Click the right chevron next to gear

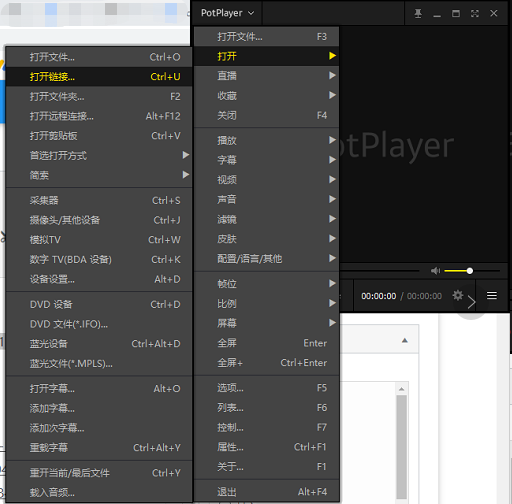coord(471,302)
